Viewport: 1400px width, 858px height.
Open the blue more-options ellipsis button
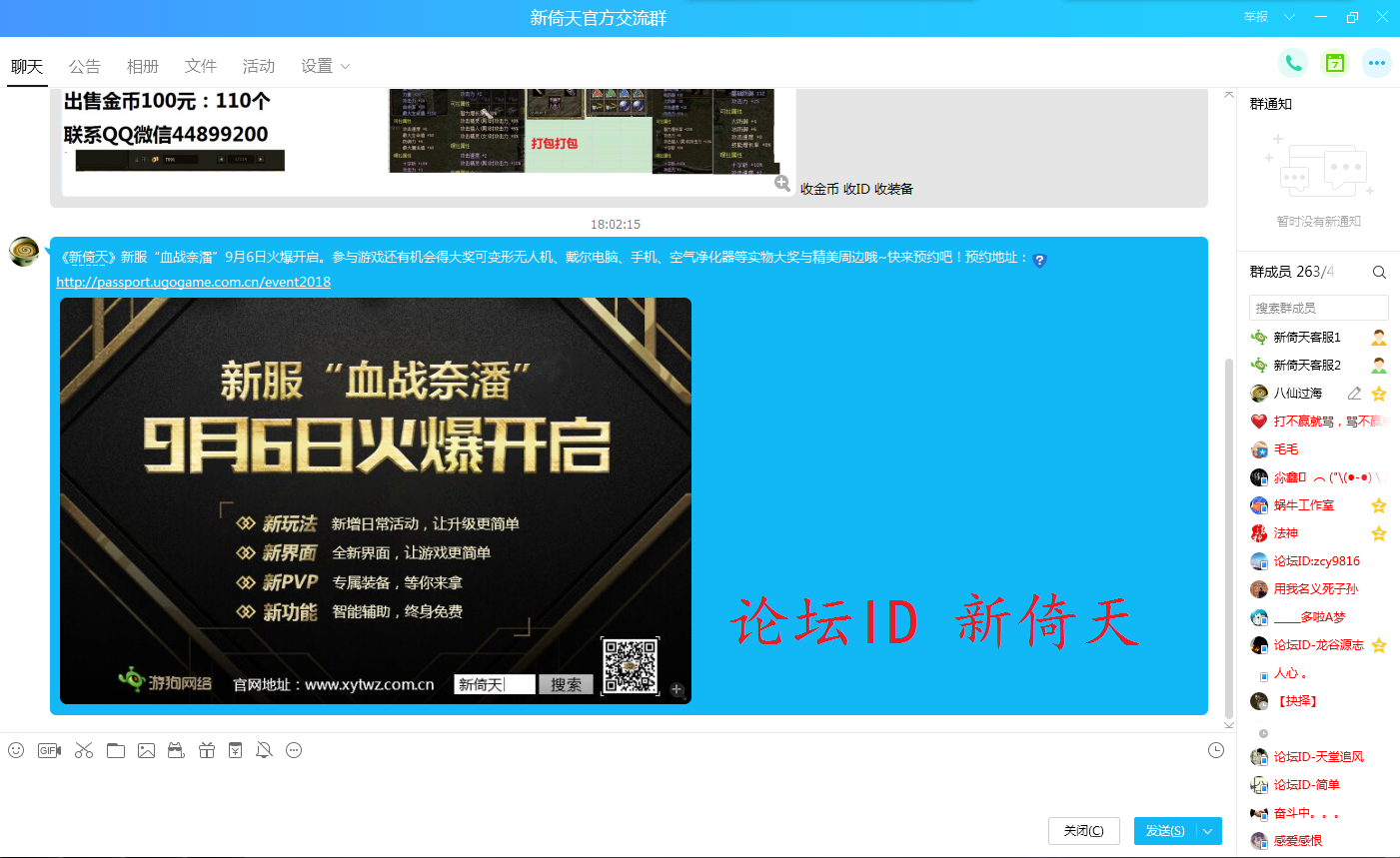[1377, 63]
